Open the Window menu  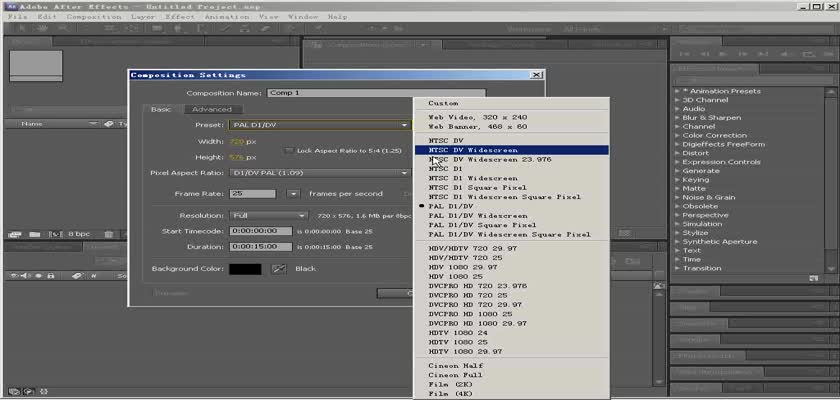click(x=303, y=17)
